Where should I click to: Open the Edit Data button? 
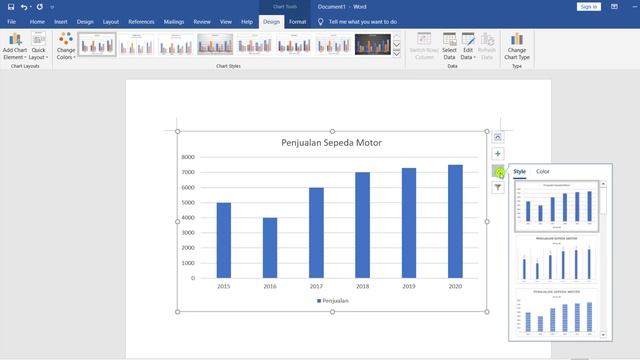click(468, 46)
